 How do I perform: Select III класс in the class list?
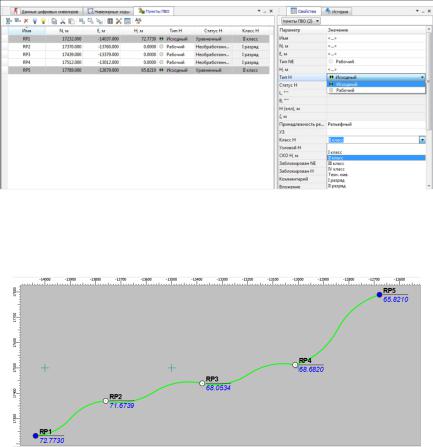pos(376,163)
